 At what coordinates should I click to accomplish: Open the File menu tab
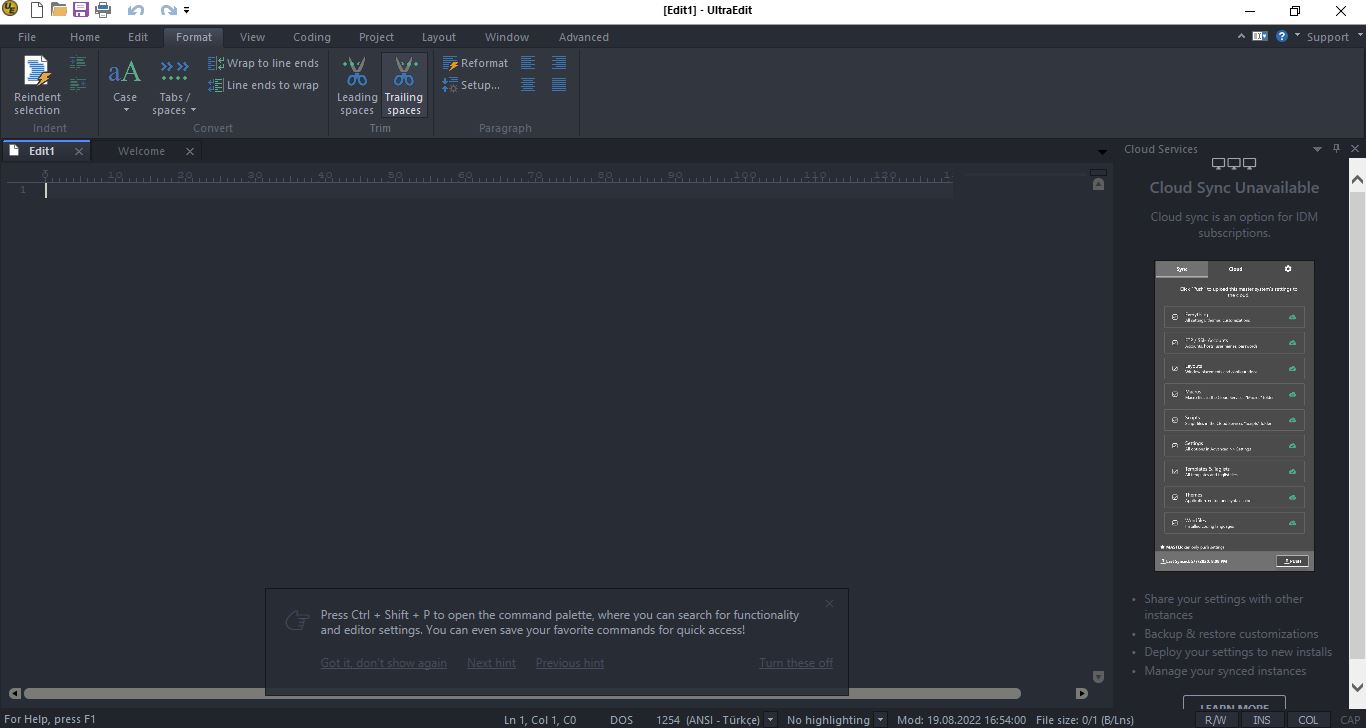click(x=27, y=37)
